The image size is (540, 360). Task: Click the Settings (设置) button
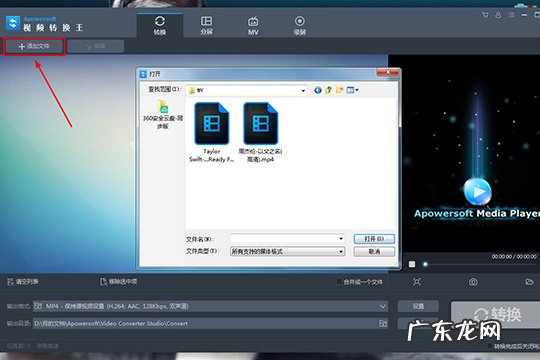click(418, 306)
